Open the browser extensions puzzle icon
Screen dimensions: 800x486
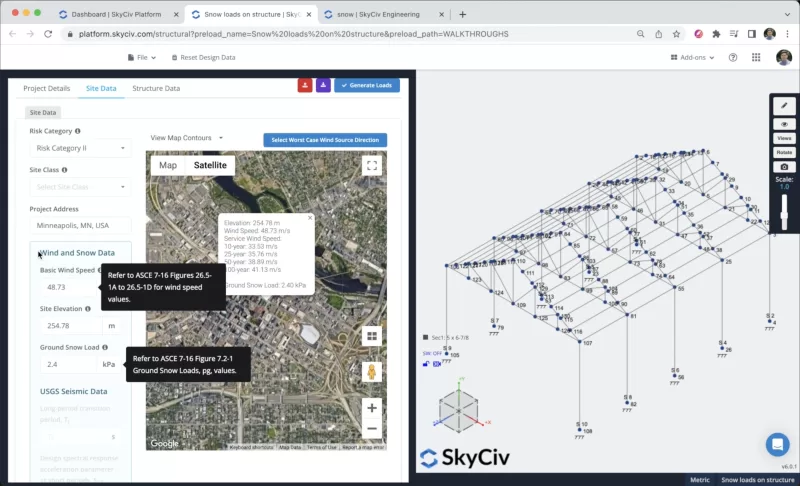716,34
